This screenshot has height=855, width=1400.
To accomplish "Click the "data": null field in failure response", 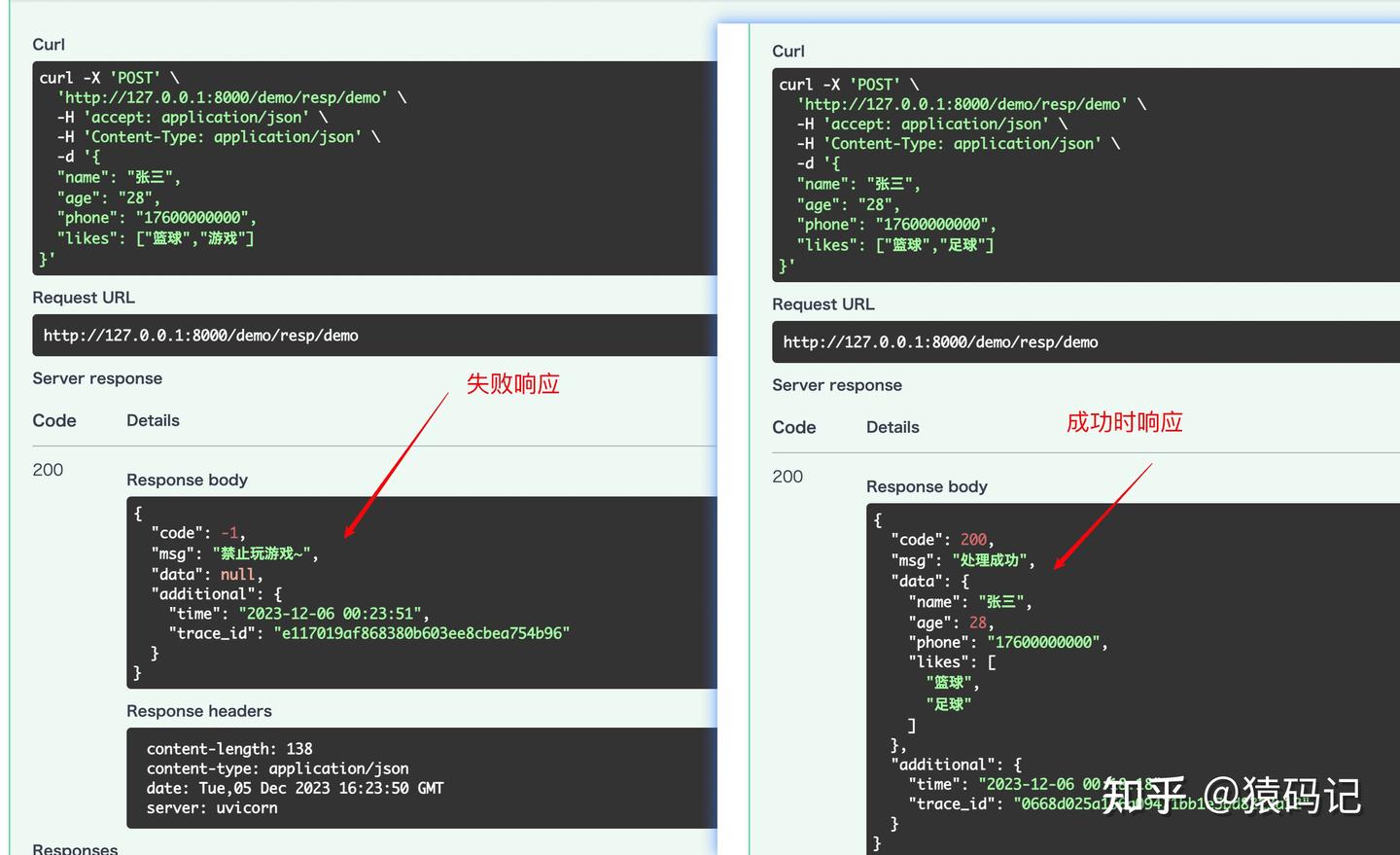I will coord(207,574).
